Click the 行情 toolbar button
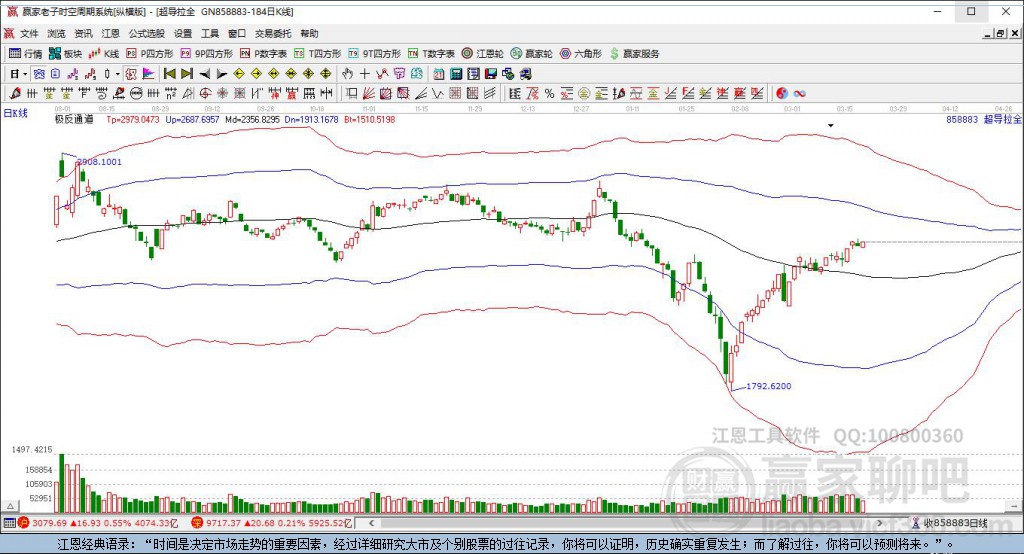The height and width of the screenshot is (554, 1024). pyautogui.click(x=26, y=54)
